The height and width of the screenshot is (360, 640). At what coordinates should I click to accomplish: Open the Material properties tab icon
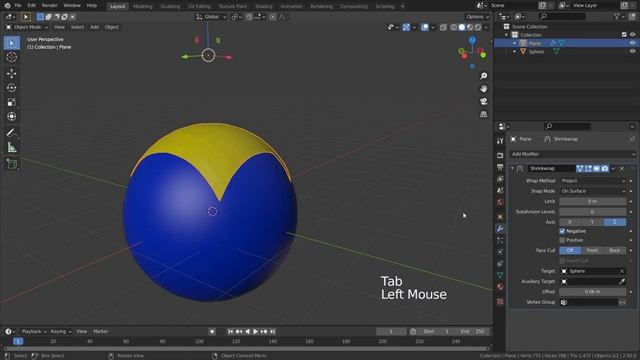click(500, 287)
